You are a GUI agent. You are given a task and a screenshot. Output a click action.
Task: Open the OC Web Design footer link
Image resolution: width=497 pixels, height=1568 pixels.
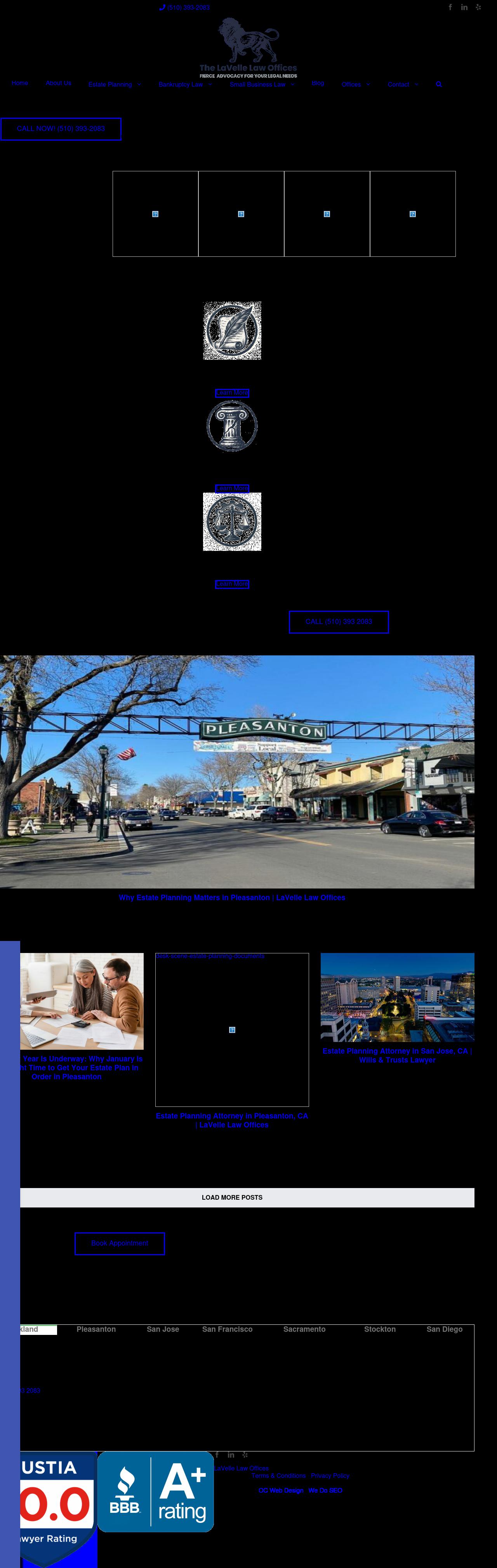(281, 1491)
